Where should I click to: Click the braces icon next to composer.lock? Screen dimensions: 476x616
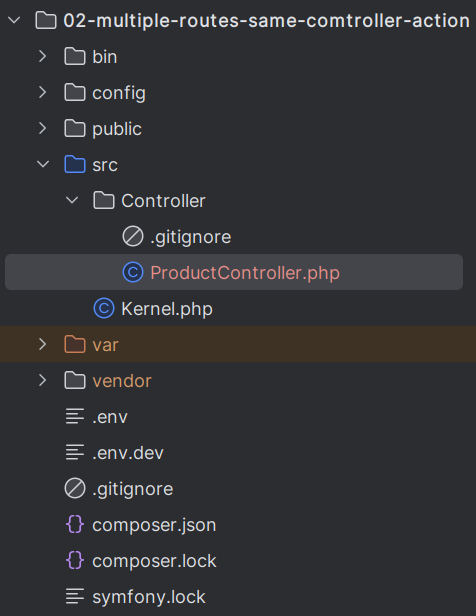(x=75, y=561)
